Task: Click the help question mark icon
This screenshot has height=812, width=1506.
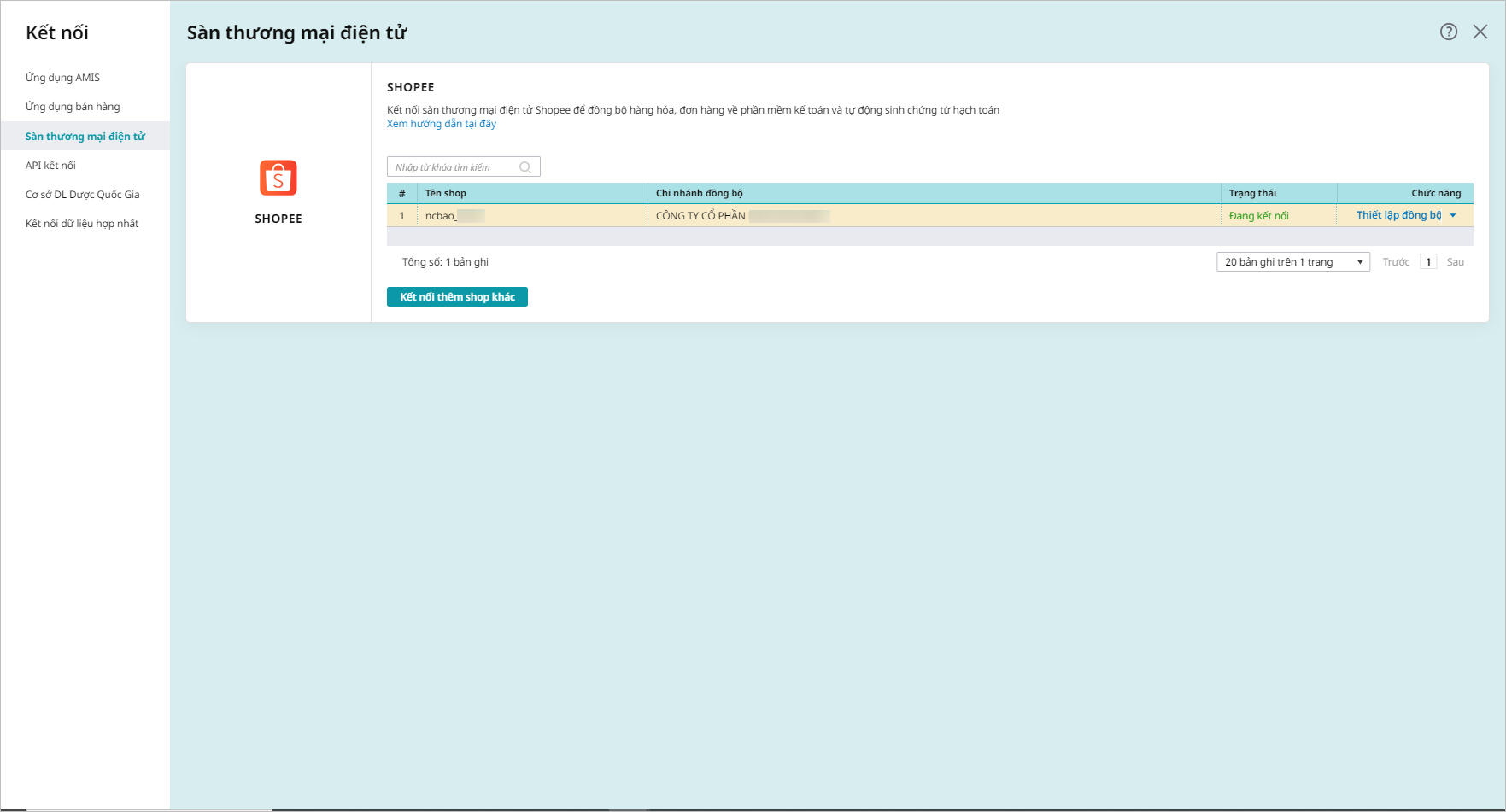Action: (x=1449, y=32)
